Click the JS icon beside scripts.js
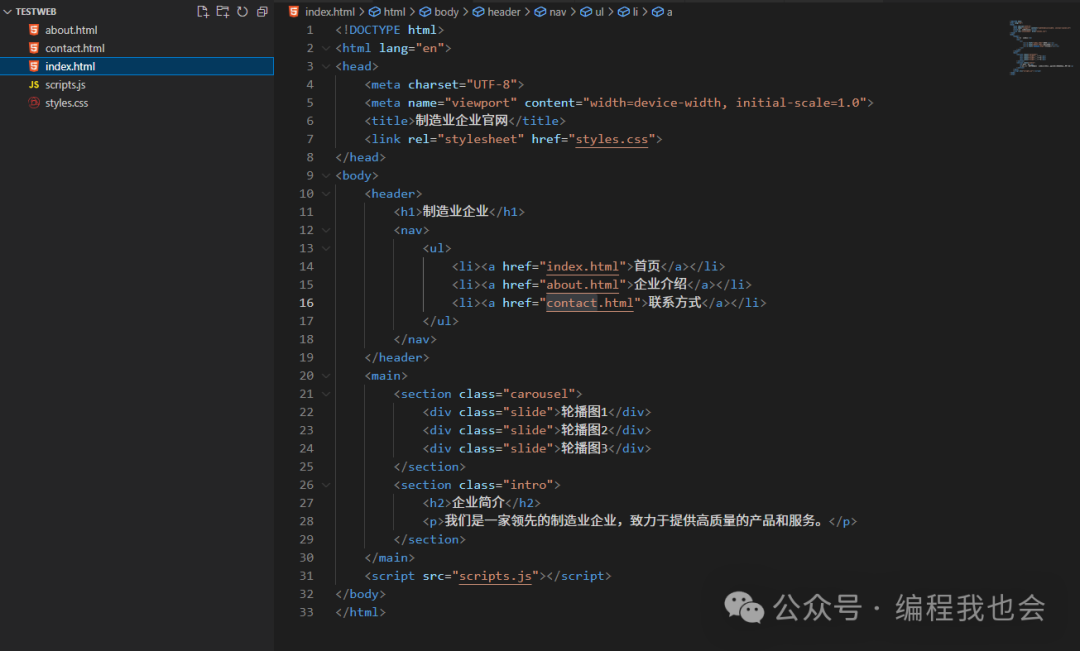The image size is (1080, 651). click(34, 85)
